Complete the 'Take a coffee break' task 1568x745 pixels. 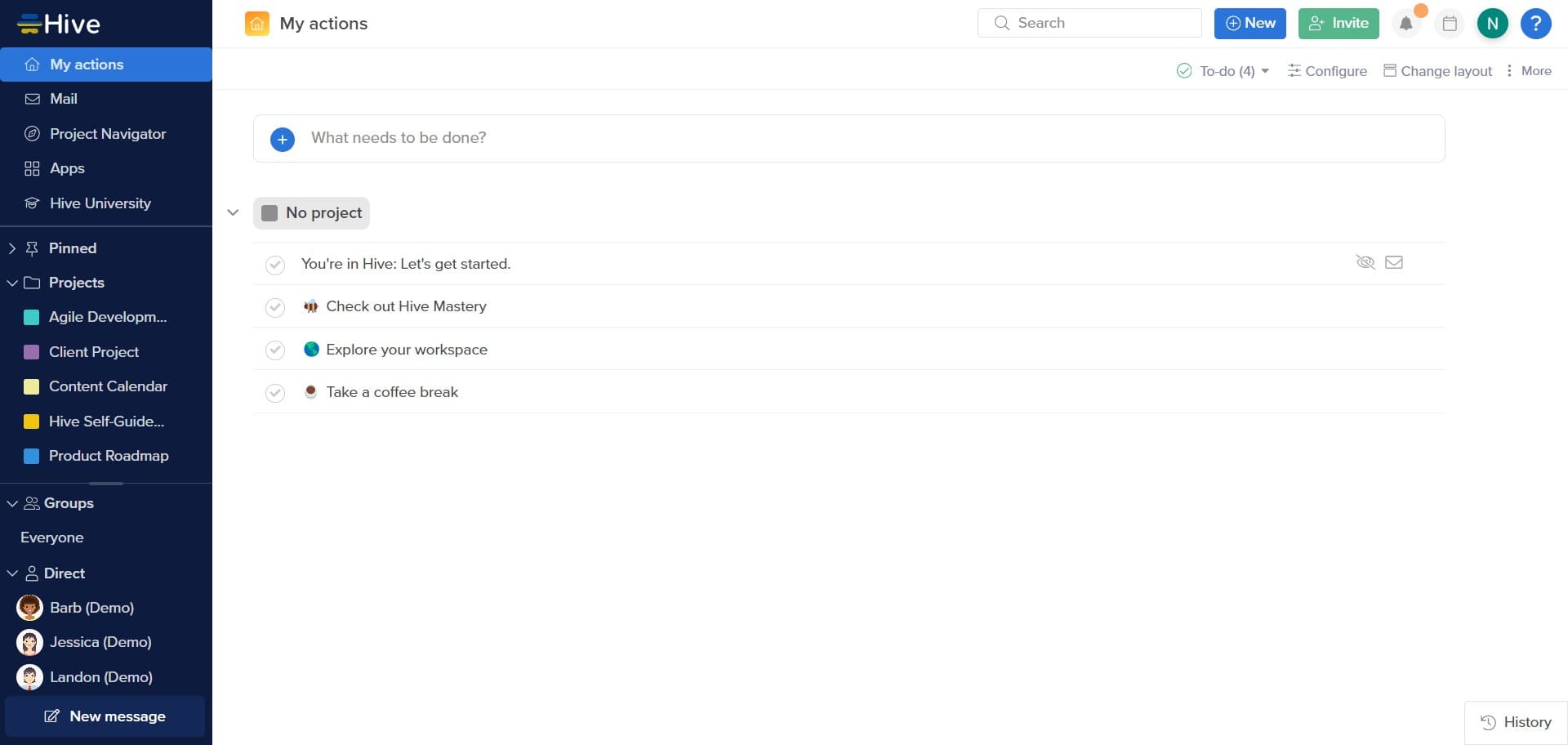tap(275, 393)
